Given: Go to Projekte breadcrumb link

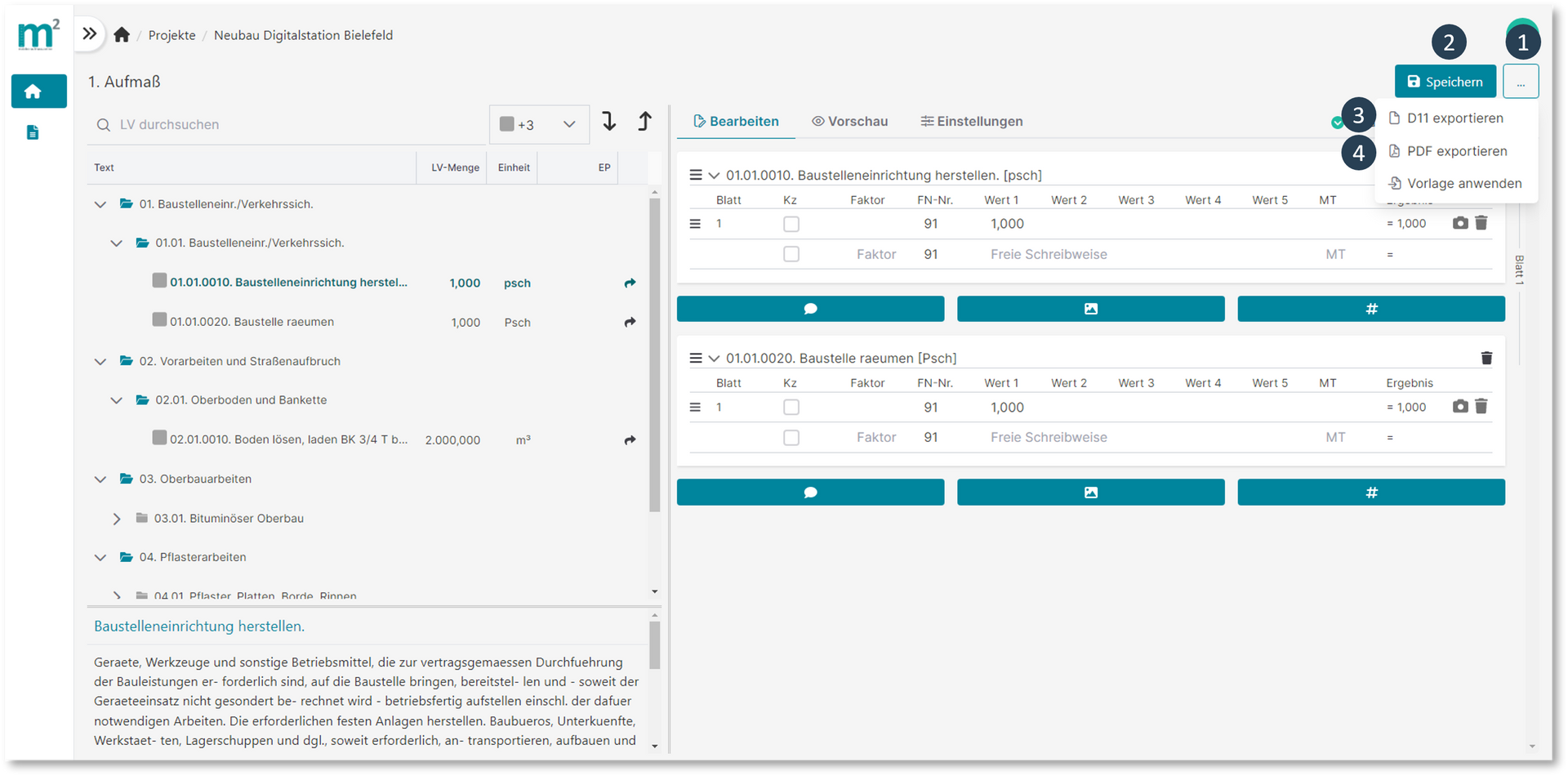Looking at the screenshot, I should coord(171,35).
